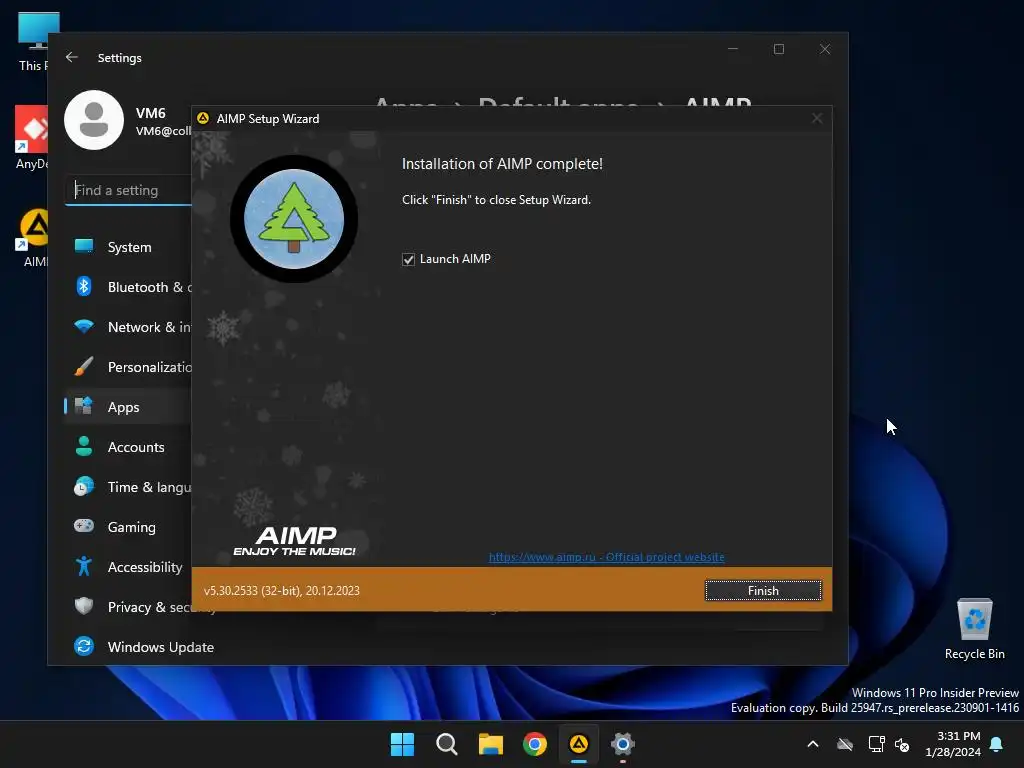
Task: Click the Accessibility figure icon
Action: coord(84,566)
